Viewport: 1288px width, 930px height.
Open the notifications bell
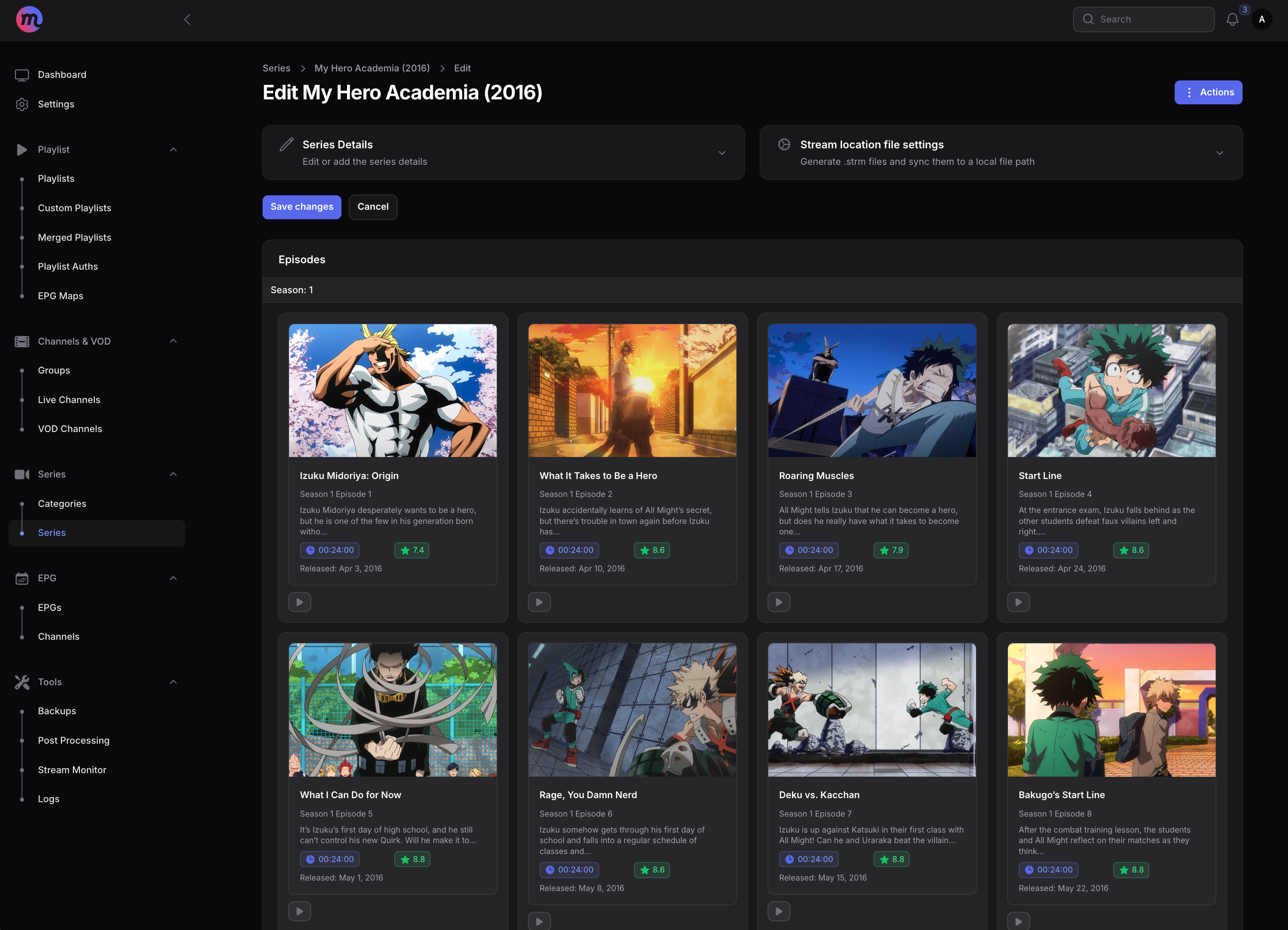(x=1233, y=19)
